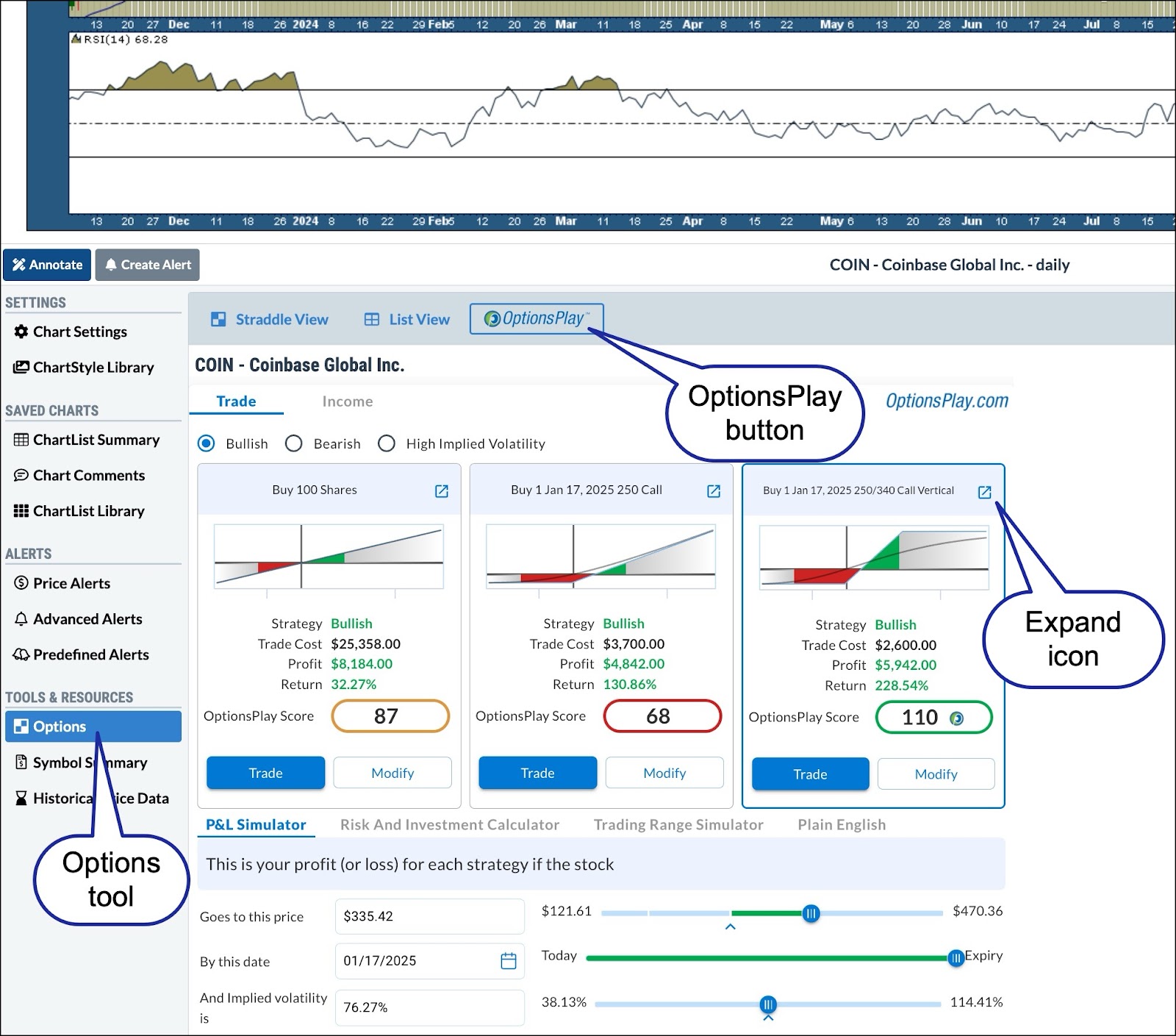Image resolution: width=1176 pixels, height=1036 pixels.
Task: Switch to the Income tab
Action: point(348,401)
